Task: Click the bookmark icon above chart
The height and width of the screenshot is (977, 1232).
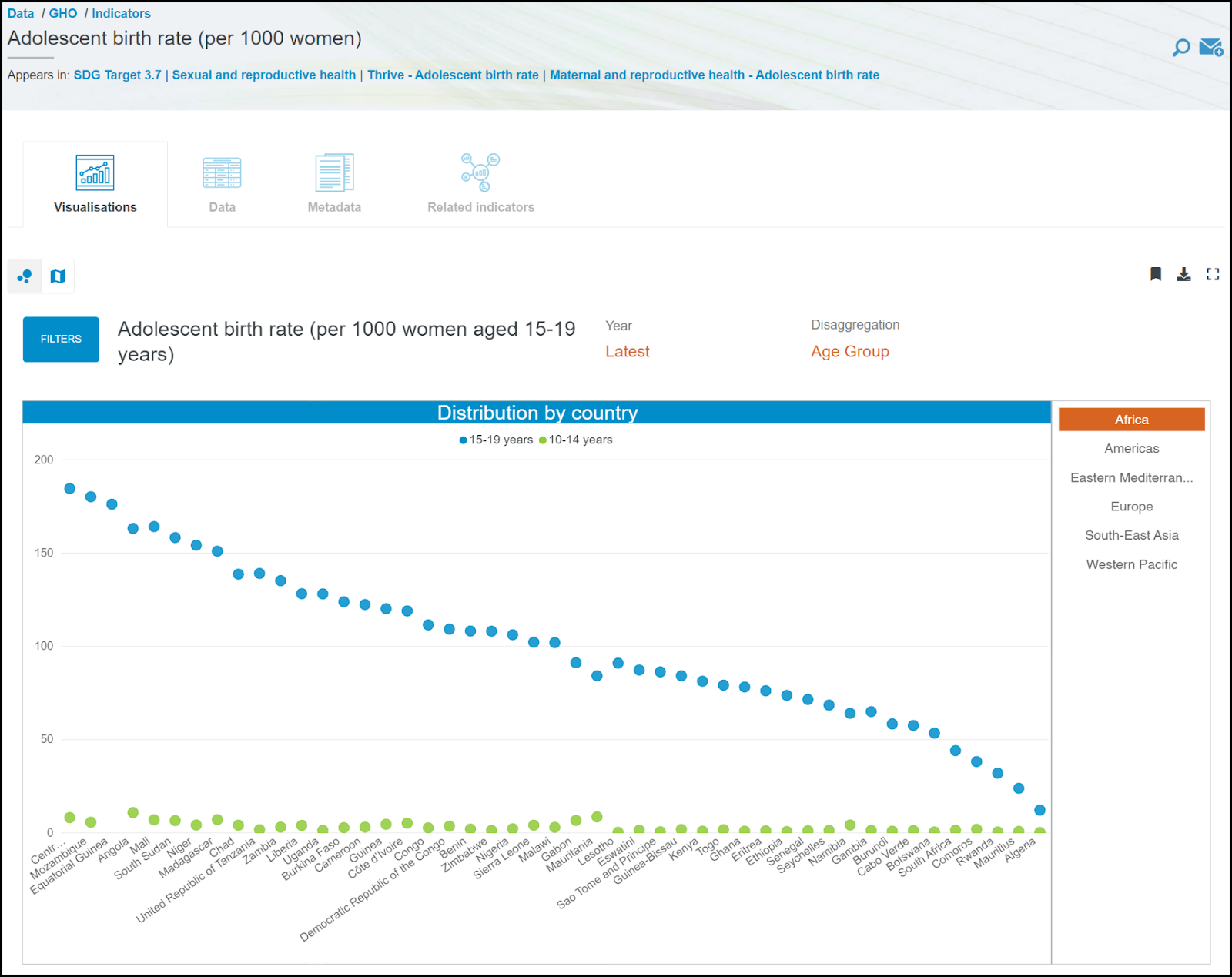Action: [x=1155, y=274]
